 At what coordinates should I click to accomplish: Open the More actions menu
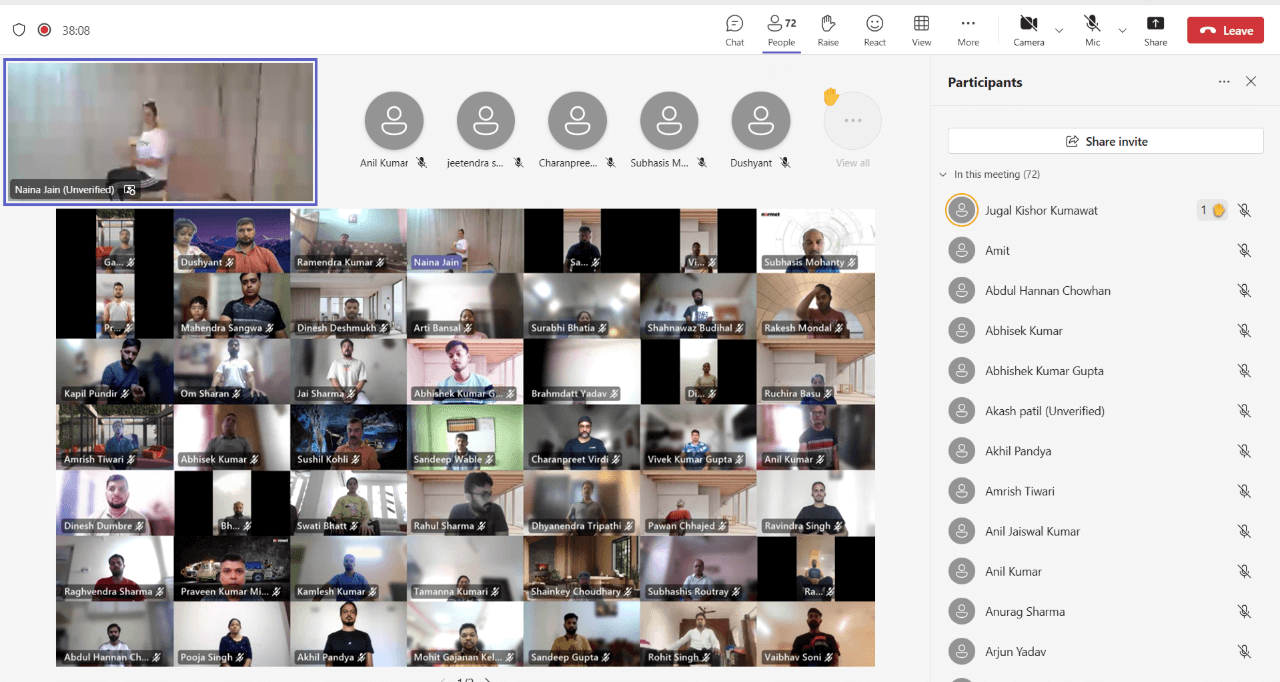point(967,30)
